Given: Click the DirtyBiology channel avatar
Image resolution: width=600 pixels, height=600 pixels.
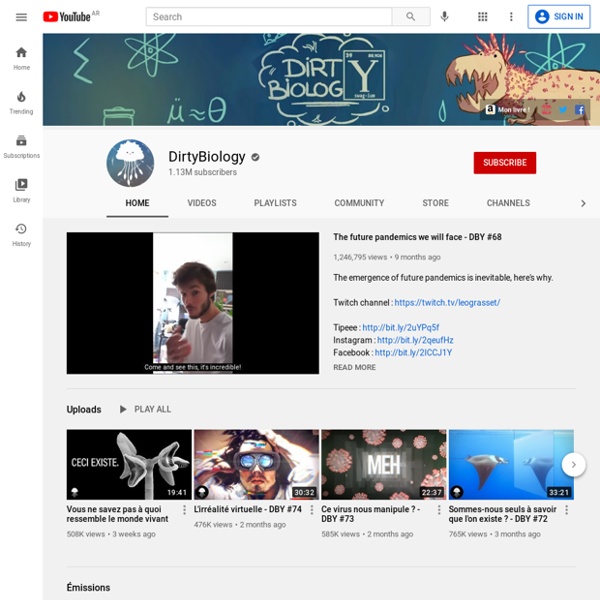Looking at the screenshot, I should click(130, 163).
